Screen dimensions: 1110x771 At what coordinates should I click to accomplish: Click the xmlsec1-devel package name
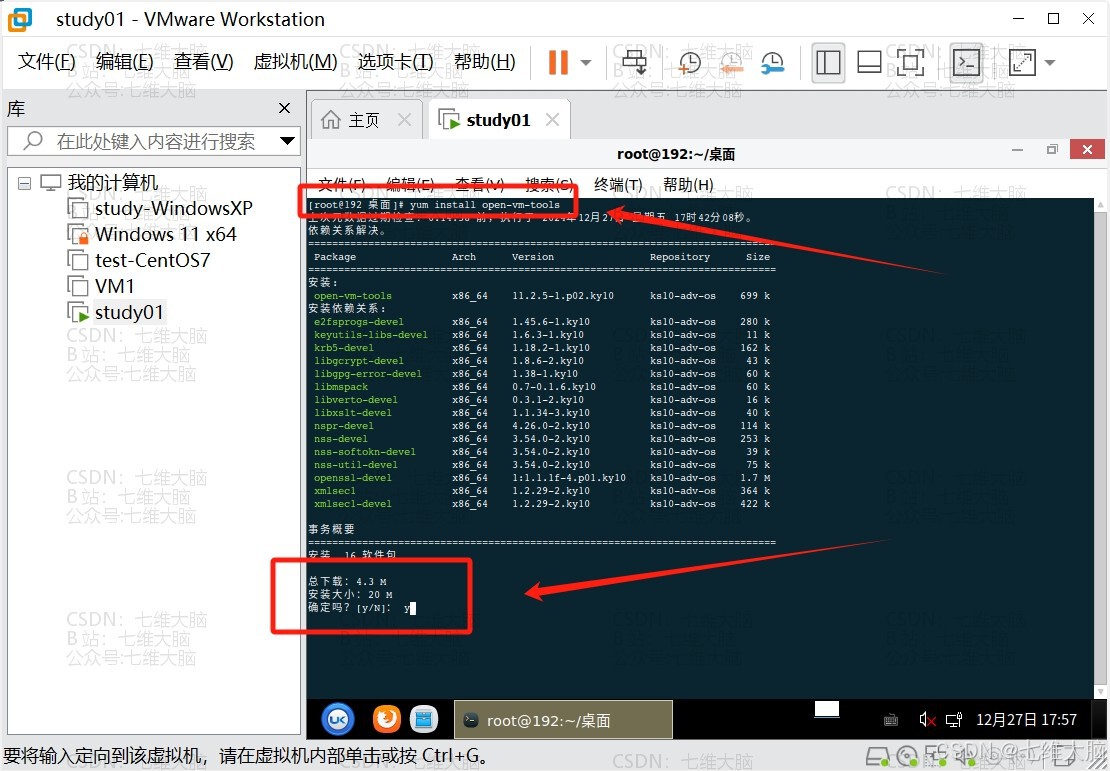353,504
